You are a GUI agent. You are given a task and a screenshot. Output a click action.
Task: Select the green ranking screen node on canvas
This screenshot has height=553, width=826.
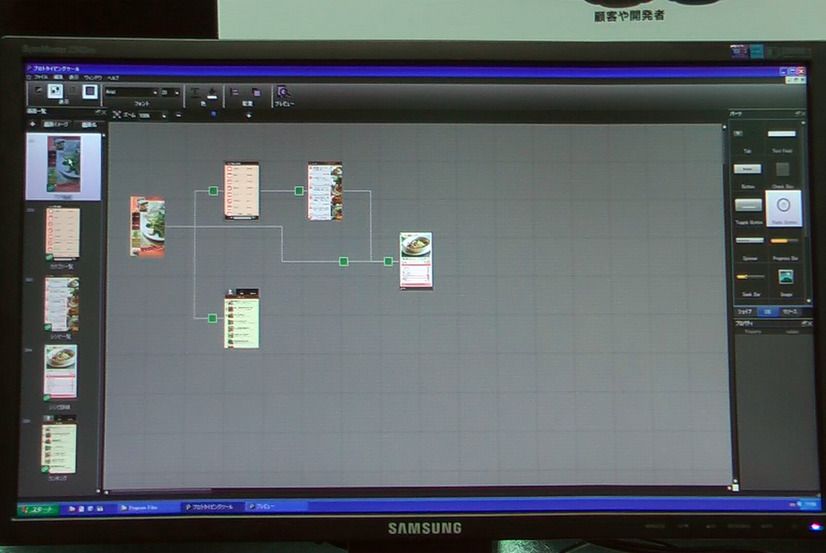pos(242,318)
